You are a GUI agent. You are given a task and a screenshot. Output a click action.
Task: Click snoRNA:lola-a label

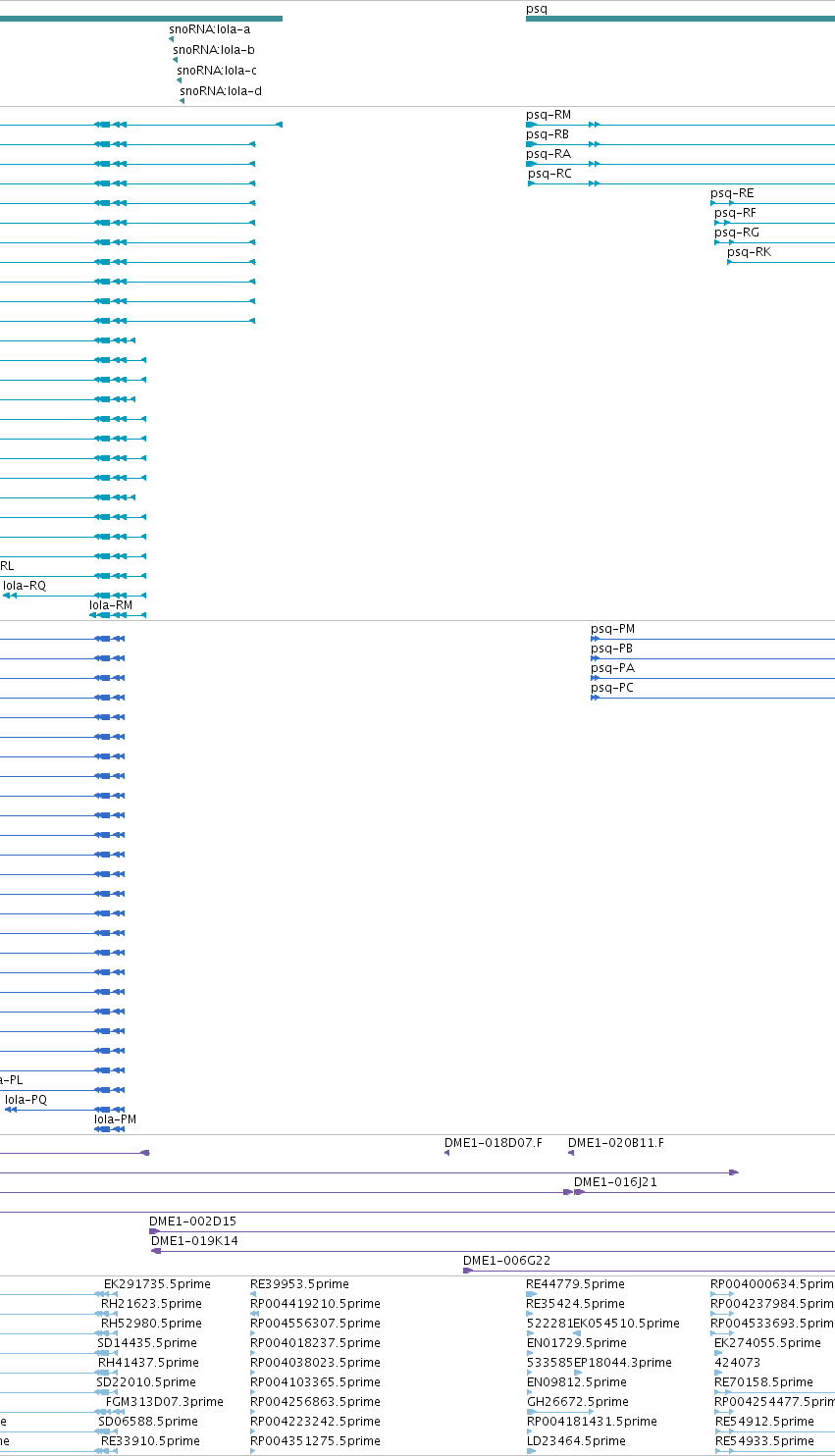tap(209, 29)
